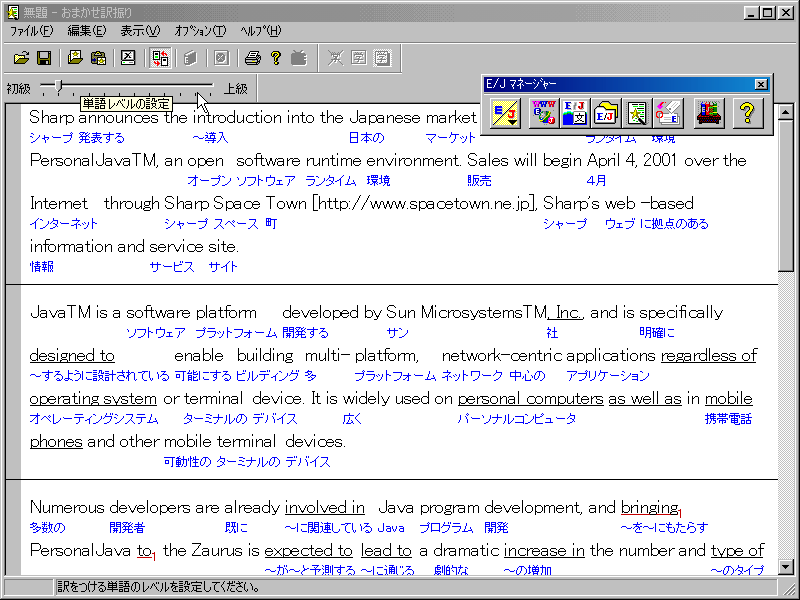Click the grayed-out circled X stop icon

(x=221, y=58)
